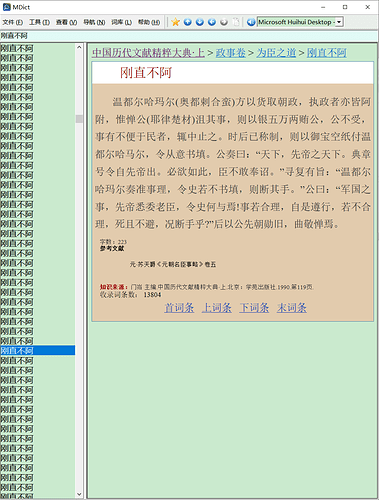Screen dimensions: 379x500
Task: Open the 词库 (L) menu
Action: tap(121, 22)
